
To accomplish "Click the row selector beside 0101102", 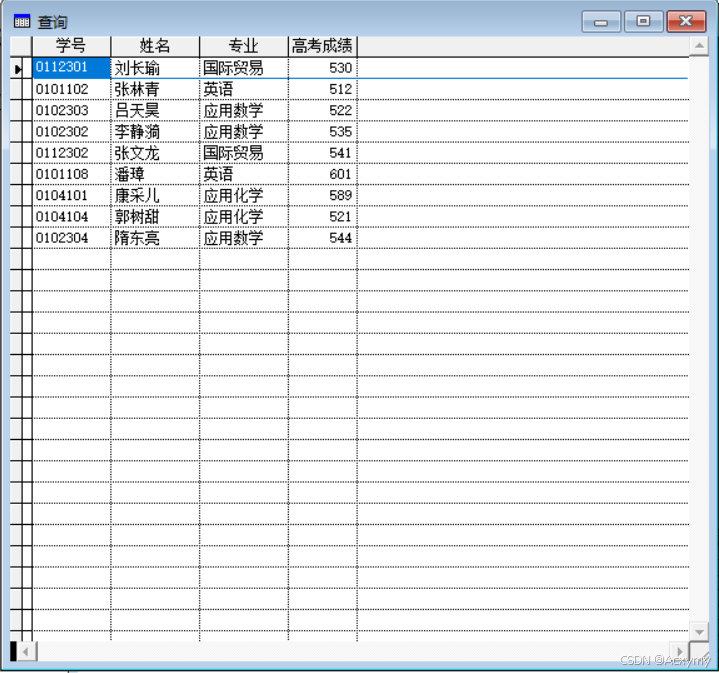I will 21,89.
